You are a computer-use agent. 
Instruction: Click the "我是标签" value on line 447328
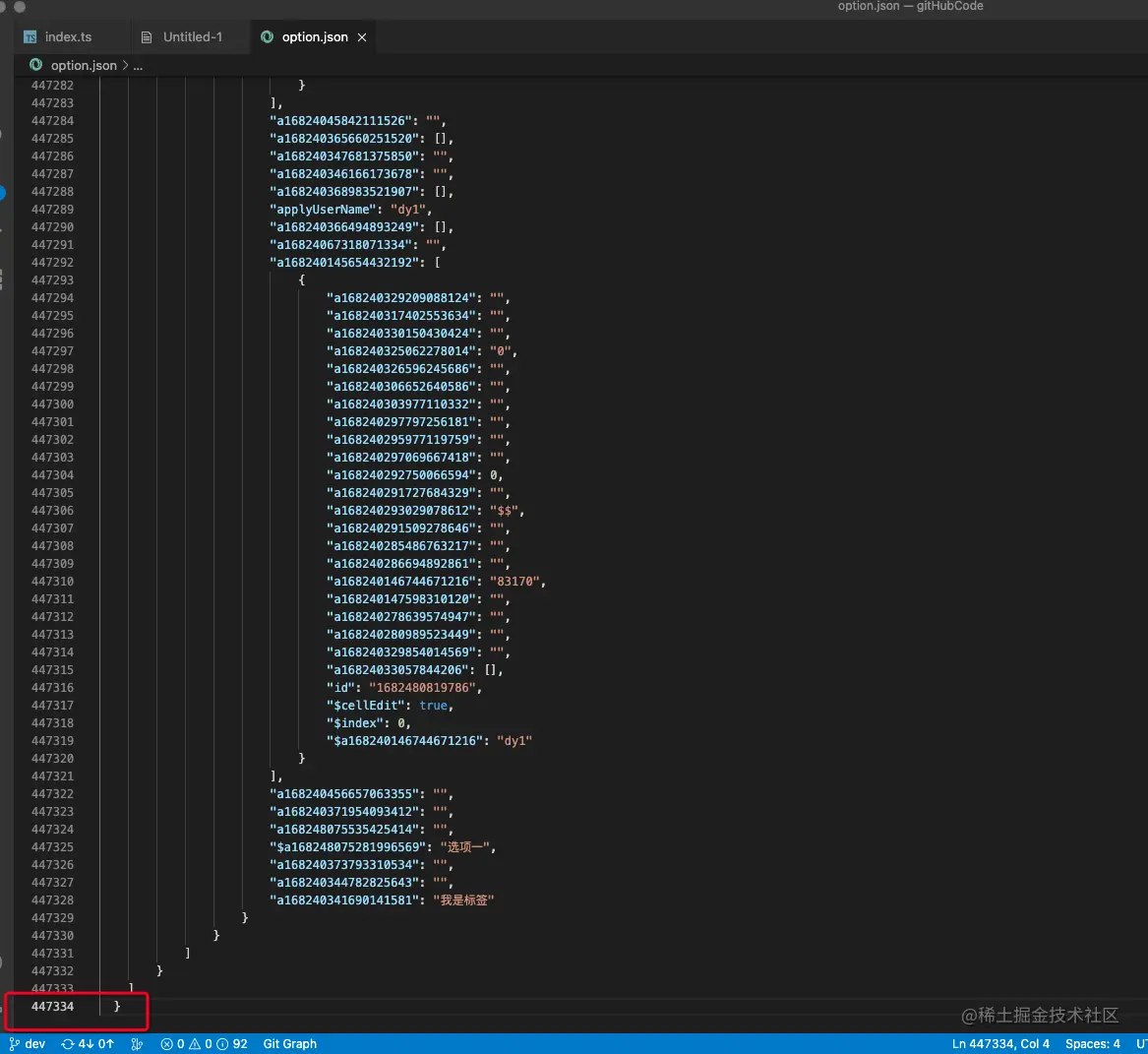464,900
